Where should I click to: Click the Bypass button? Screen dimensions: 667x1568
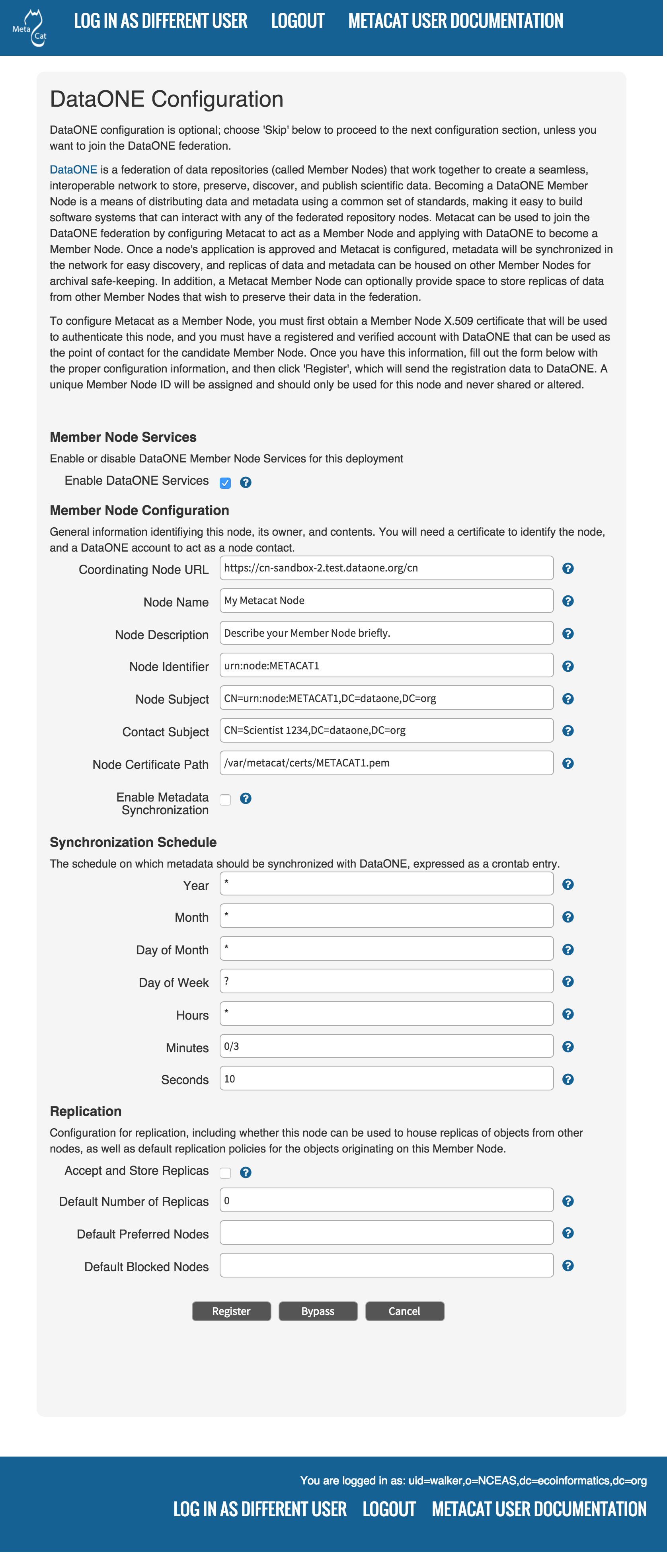(318, 1311)
